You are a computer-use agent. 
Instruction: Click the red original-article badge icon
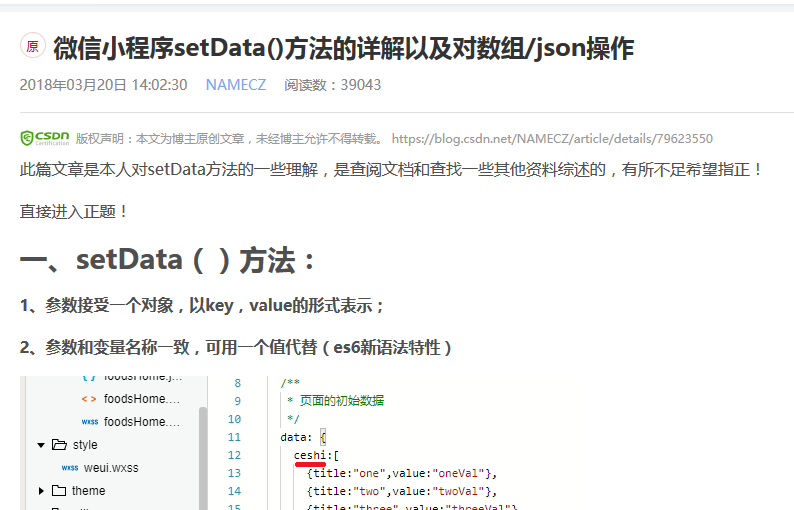[x=32, y=46]
